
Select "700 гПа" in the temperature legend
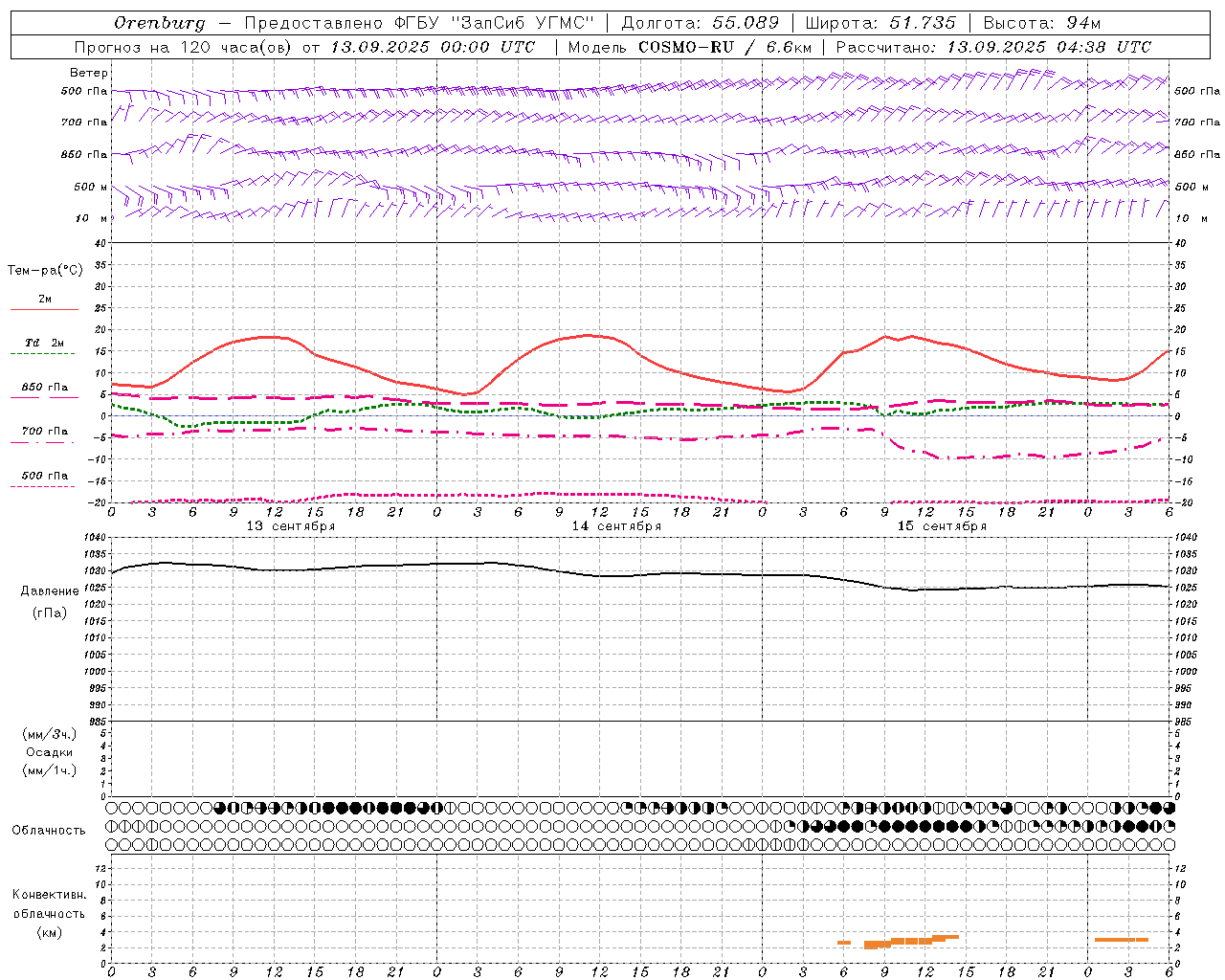(45, 432)
